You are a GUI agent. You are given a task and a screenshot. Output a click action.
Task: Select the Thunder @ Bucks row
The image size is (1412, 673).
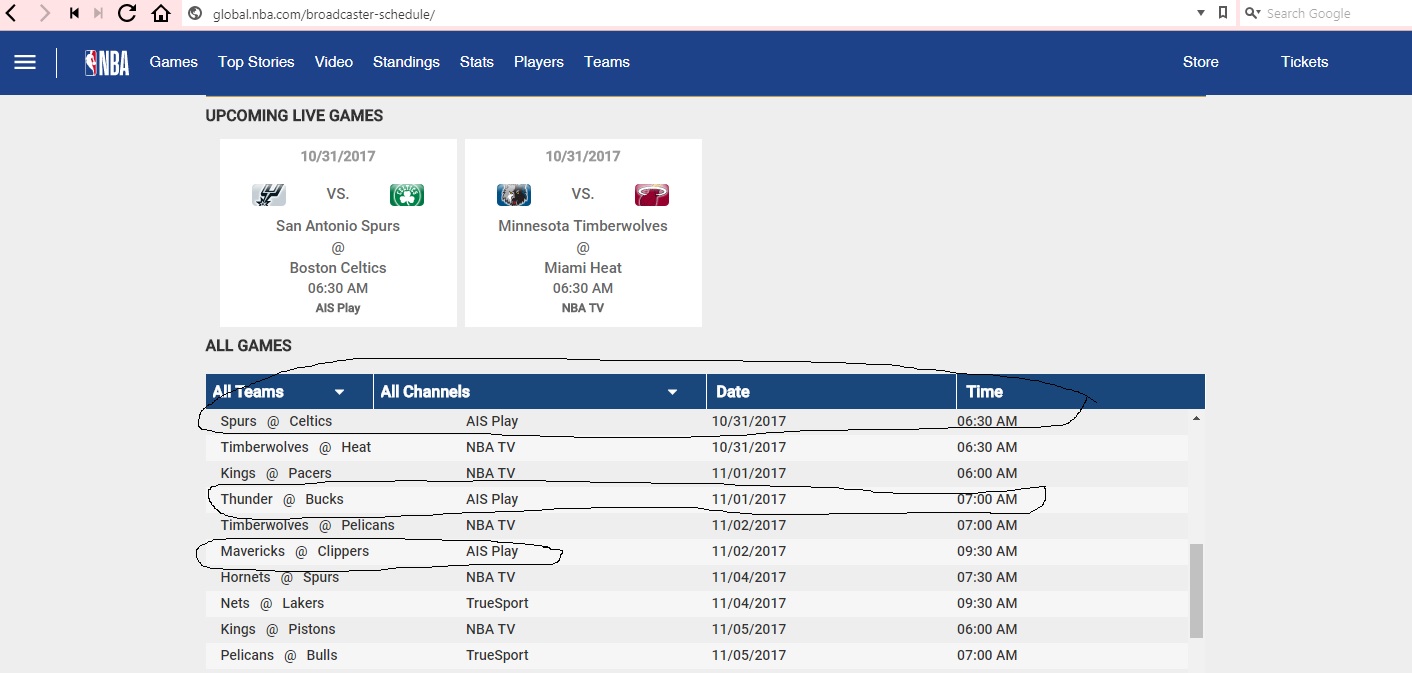point(697,499)
